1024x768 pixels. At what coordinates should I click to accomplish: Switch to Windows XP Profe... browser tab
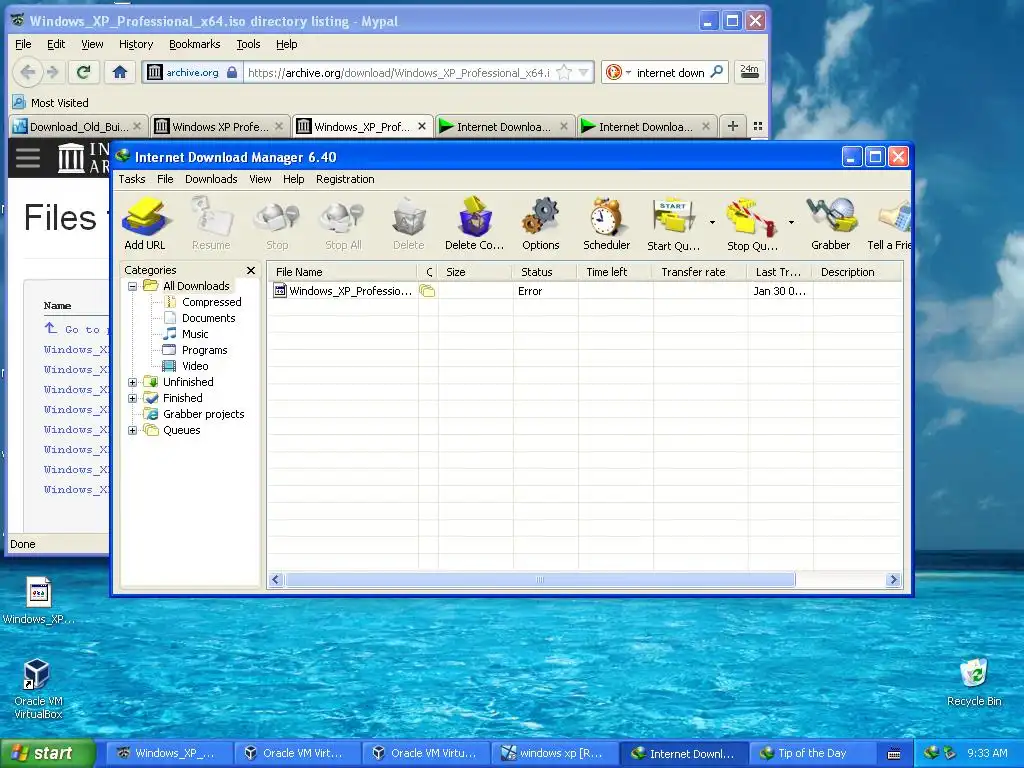click(219, 127)
